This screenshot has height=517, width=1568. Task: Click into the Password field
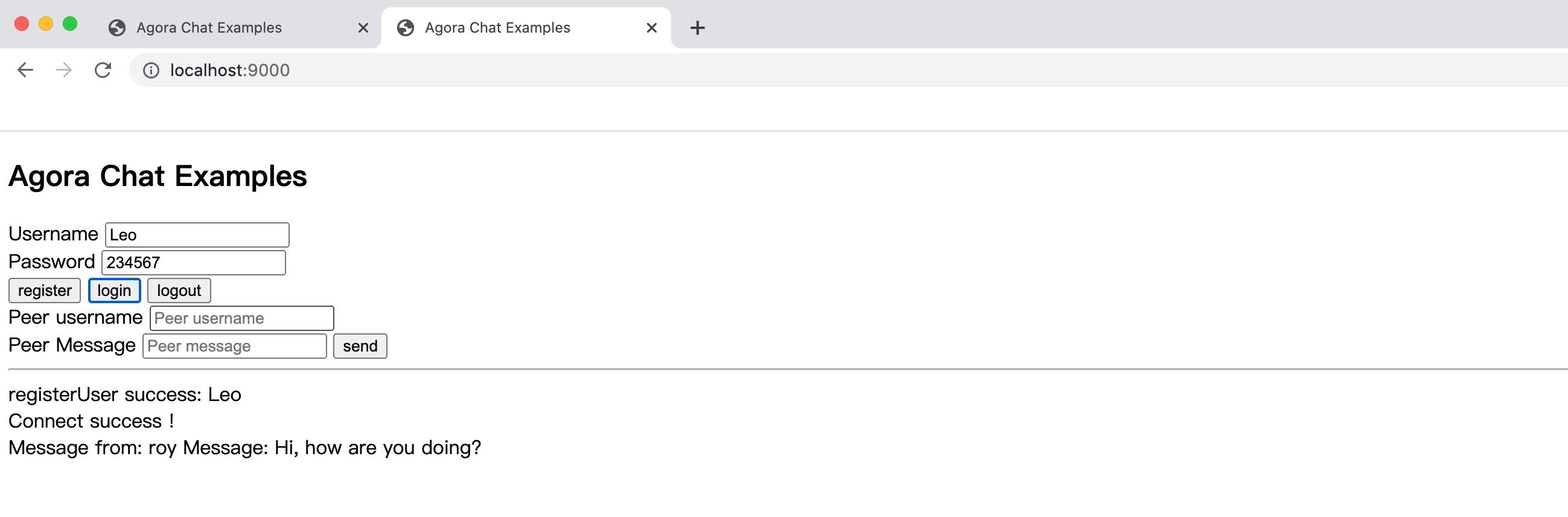(x=193, y=263)
